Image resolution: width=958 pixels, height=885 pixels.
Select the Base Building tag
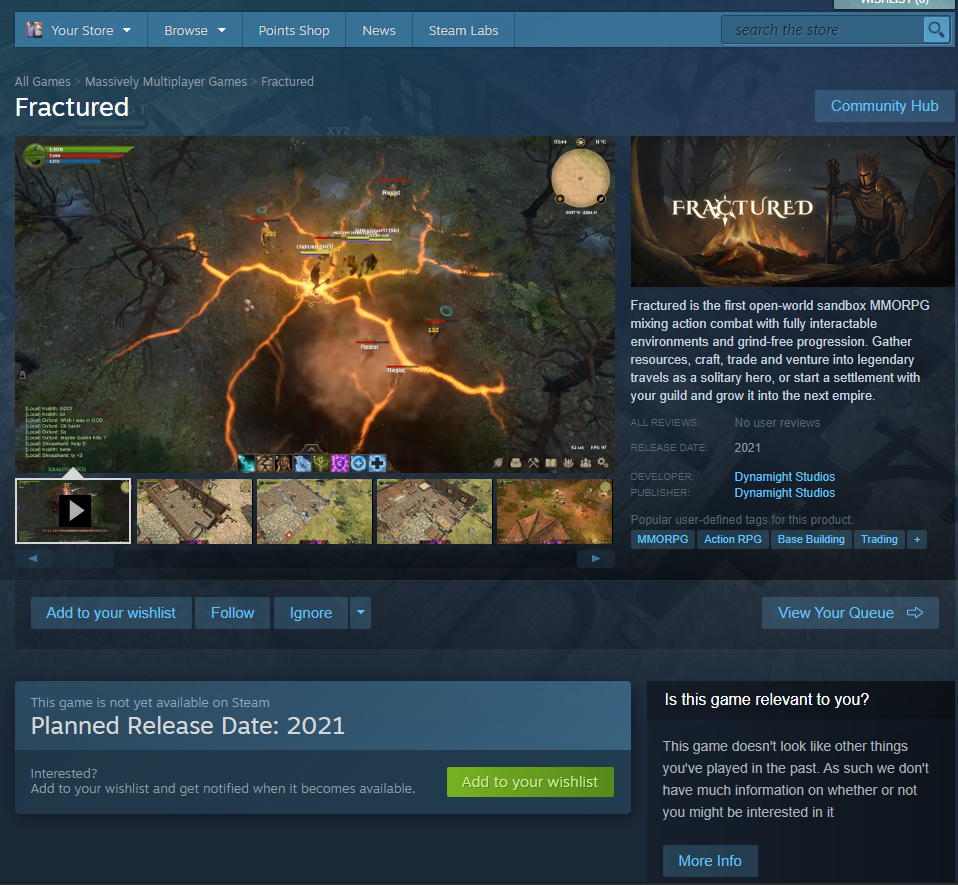pyautogui.click(x=811, y=539)
